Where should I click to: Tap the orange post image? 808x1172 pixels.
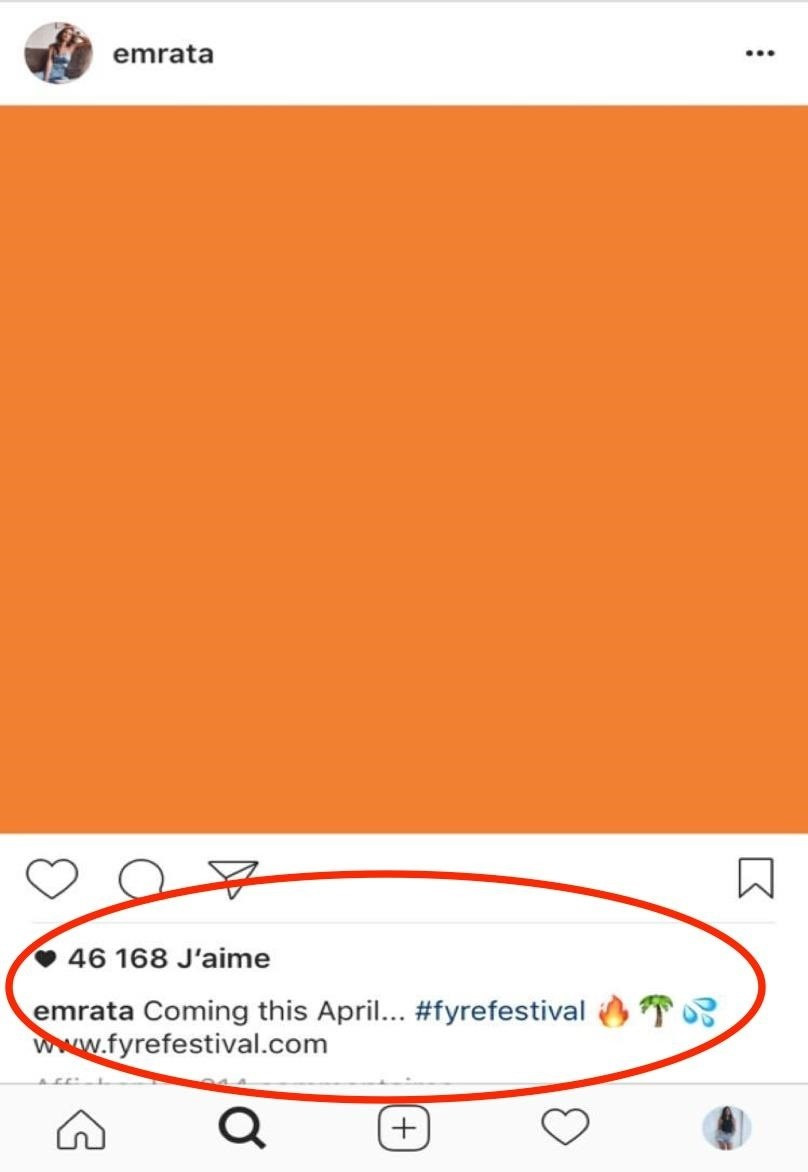pyautogui.click(x=404, y=469)
